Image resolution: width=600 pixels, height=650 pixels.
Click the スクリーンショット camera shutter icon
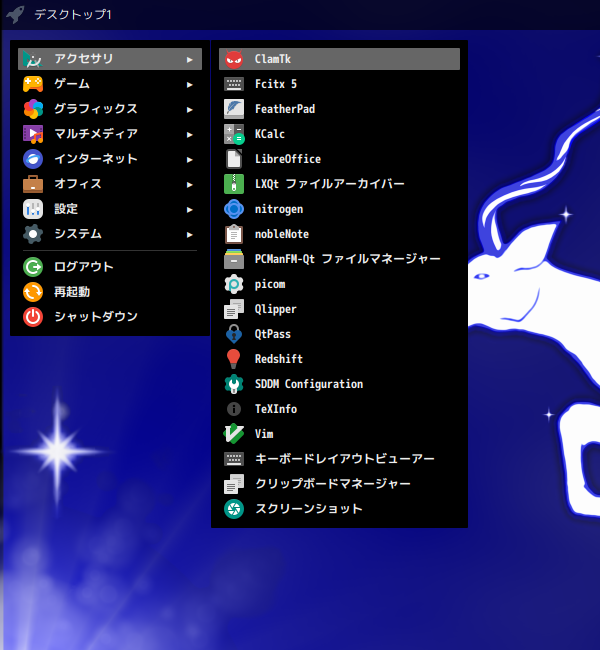click(234, 509)
